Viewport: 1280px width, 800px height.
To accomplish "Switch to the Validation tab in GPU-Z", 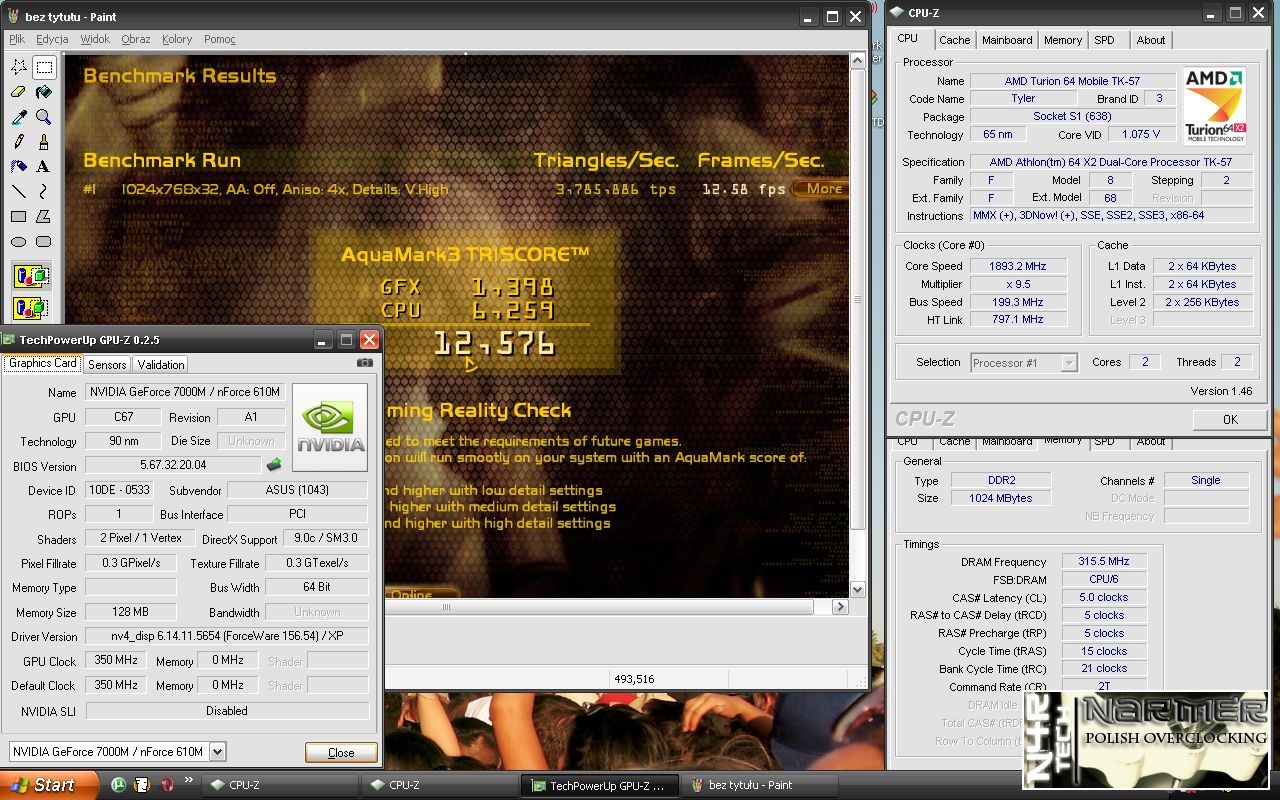I will point(161,365).
